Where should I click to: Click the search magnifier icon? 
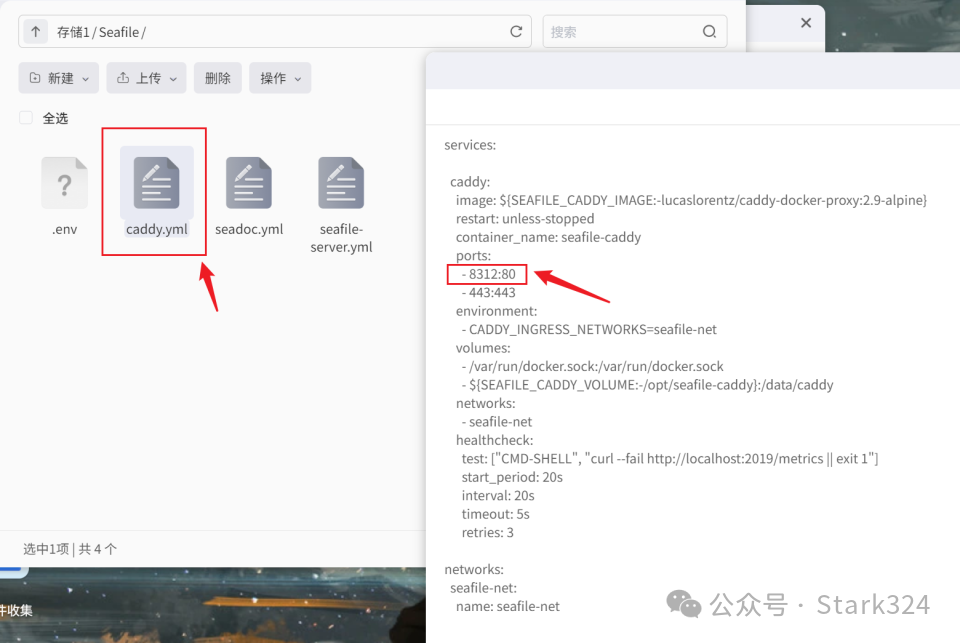pyautogui.click(x=709, y=32)
